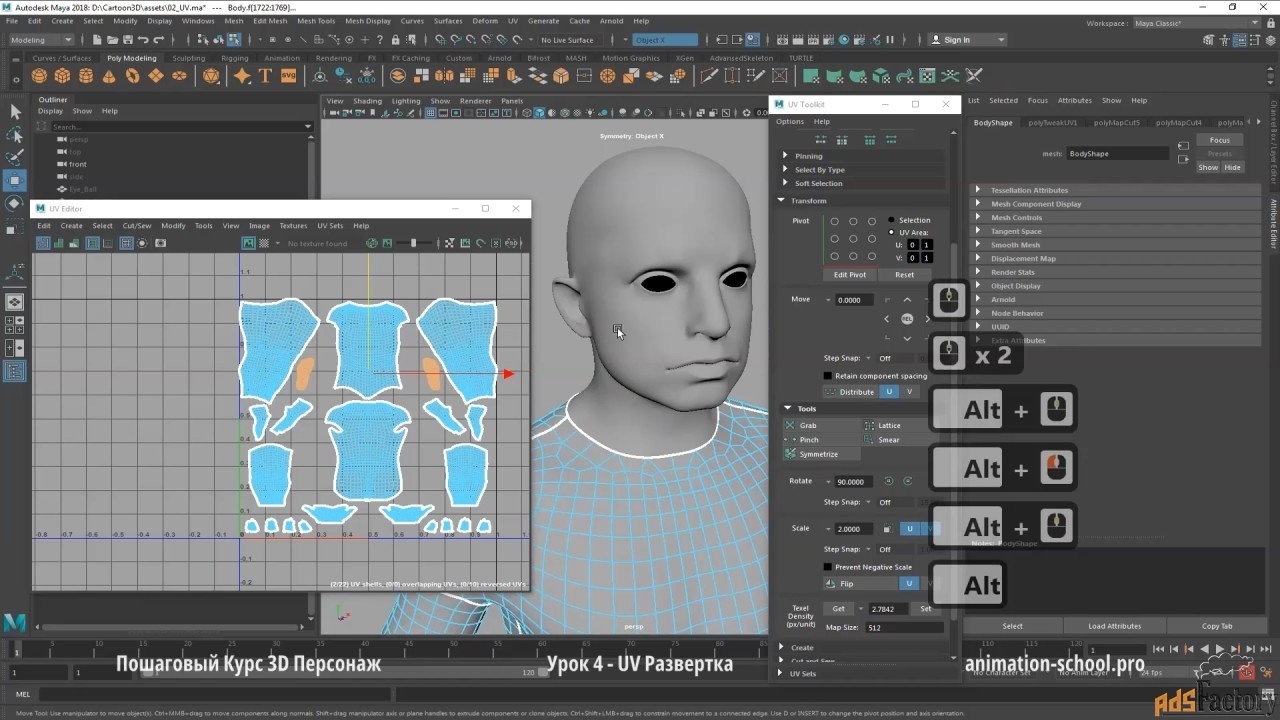Toggle the Distribute U button
The image size is (1280, 720).
(x=889, y=391)
